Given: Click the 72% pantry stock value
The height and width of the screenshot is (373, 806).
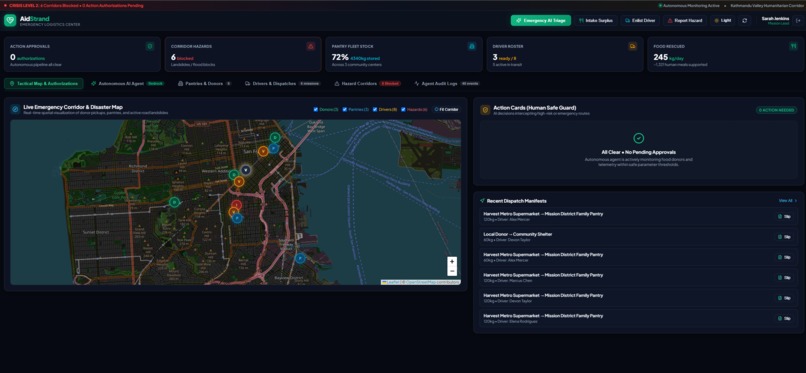Looking at the screenshot, I should point(340,57).
